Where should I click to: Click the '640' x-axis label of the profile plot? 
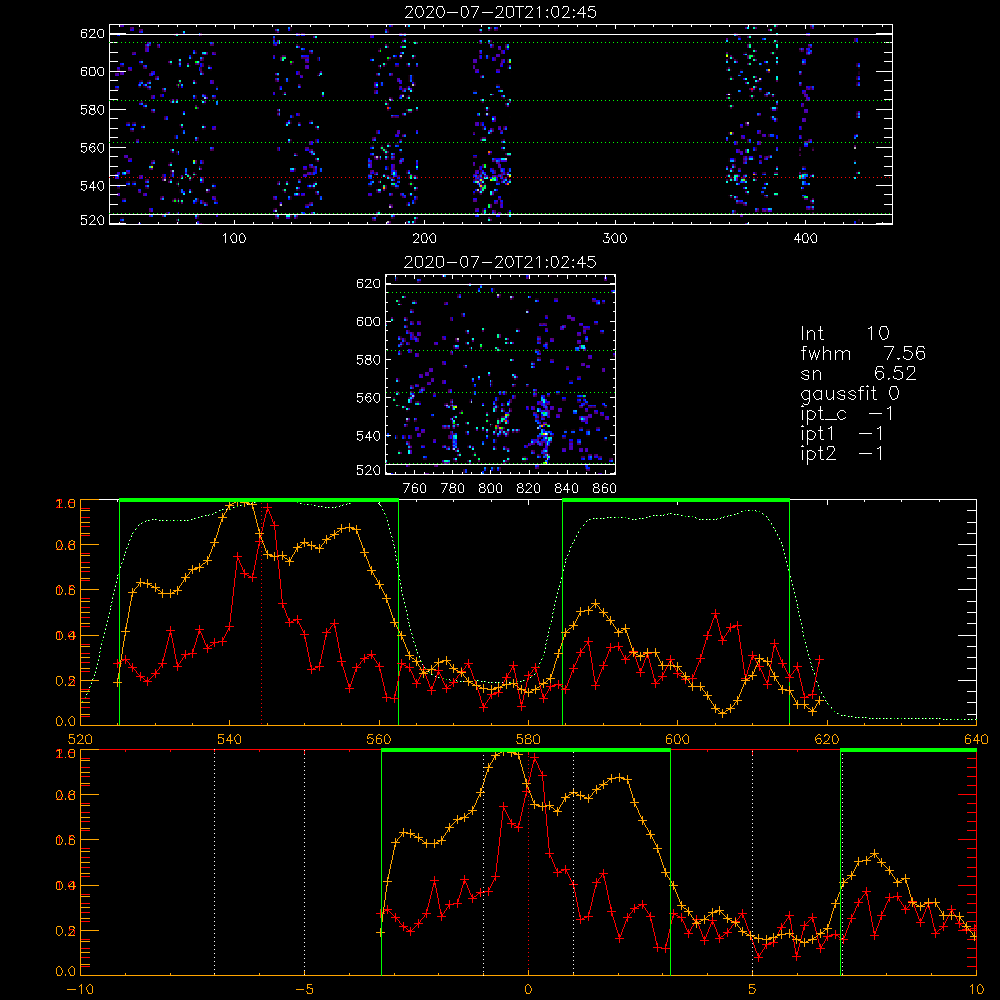[x=976, y=740]
